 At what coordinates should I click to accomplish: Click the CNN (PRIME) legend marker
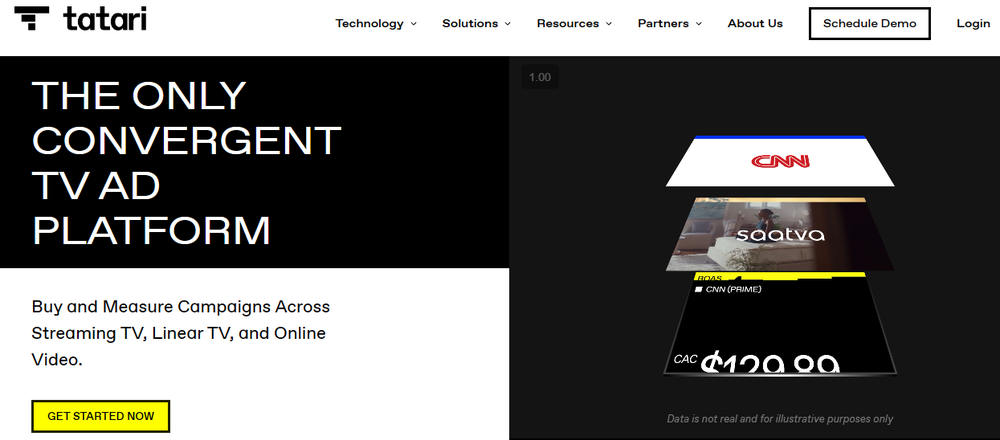click(x=698, y=290)
